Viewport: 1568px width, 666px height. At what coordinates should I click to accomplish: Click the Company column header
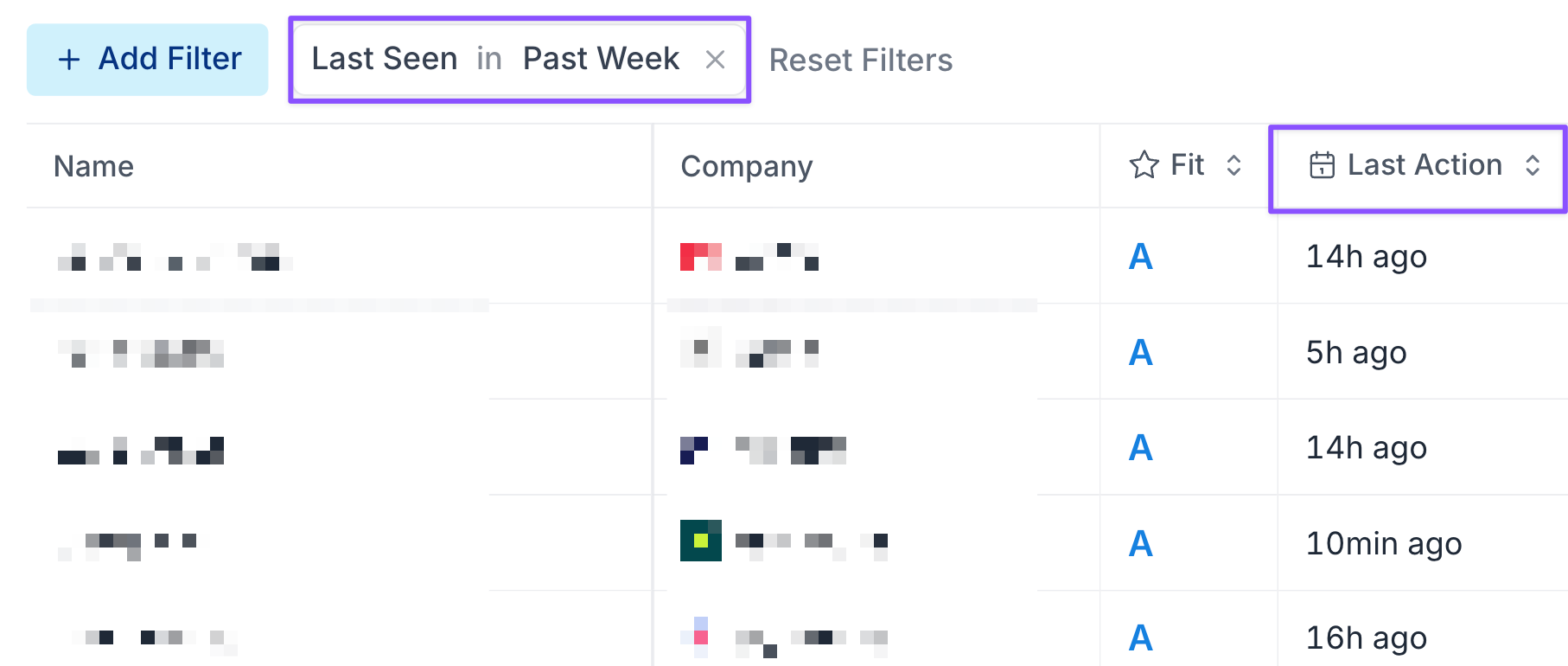point(746,166)
